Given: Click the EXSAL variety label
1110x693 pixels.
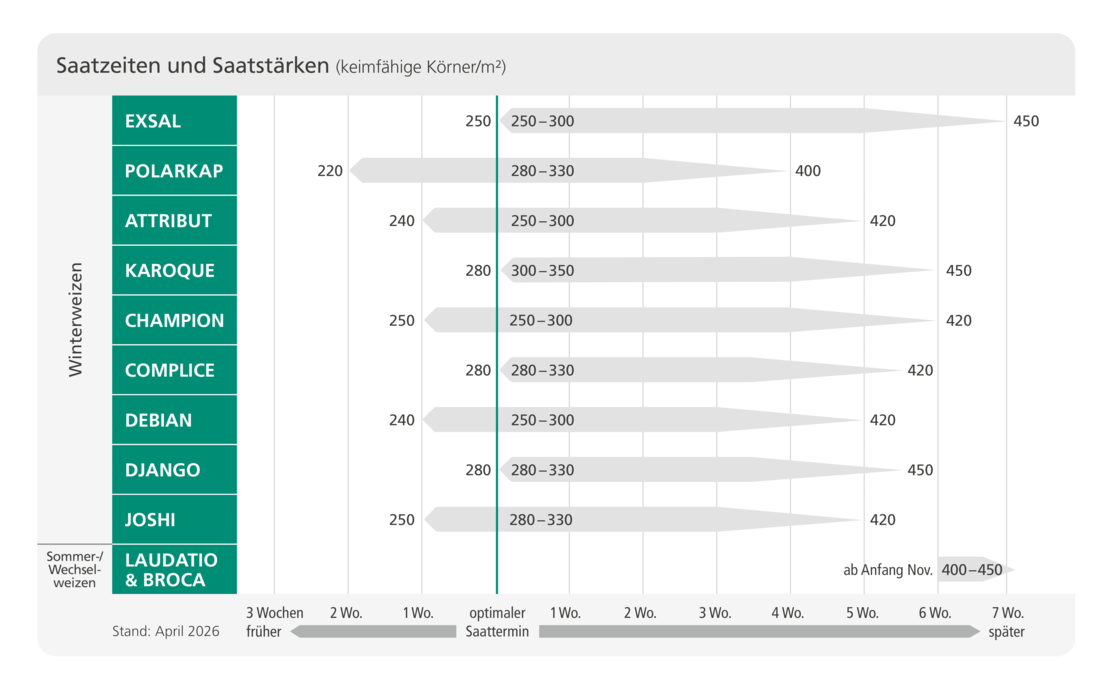Looking at the screenshot, I should click(x=174, y=120).
